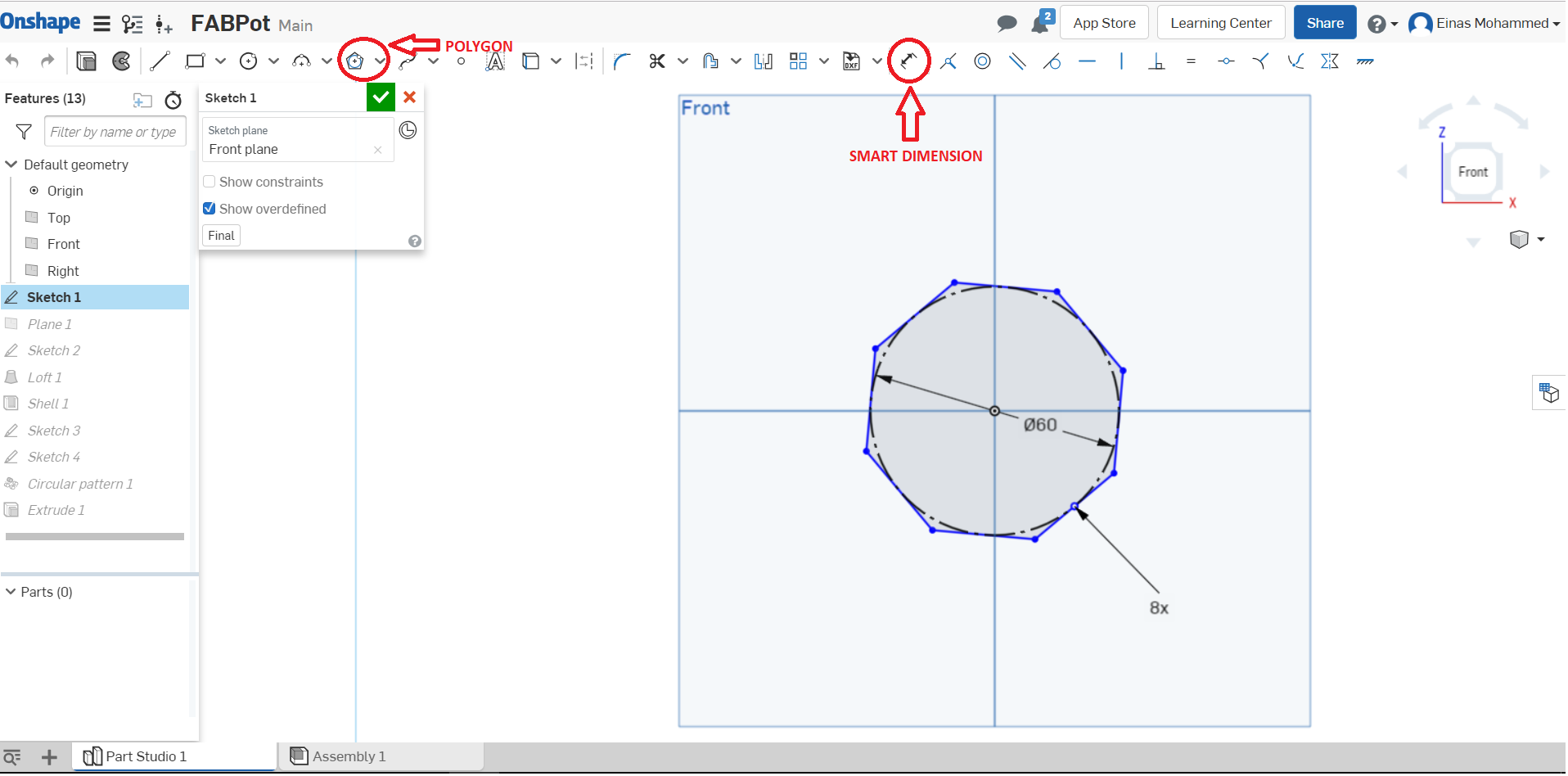The height and width of the screenshot is (776, 1568).
Task: Confirm Sketch 1 with the green checkmark
Action: [x=381, y=97]
